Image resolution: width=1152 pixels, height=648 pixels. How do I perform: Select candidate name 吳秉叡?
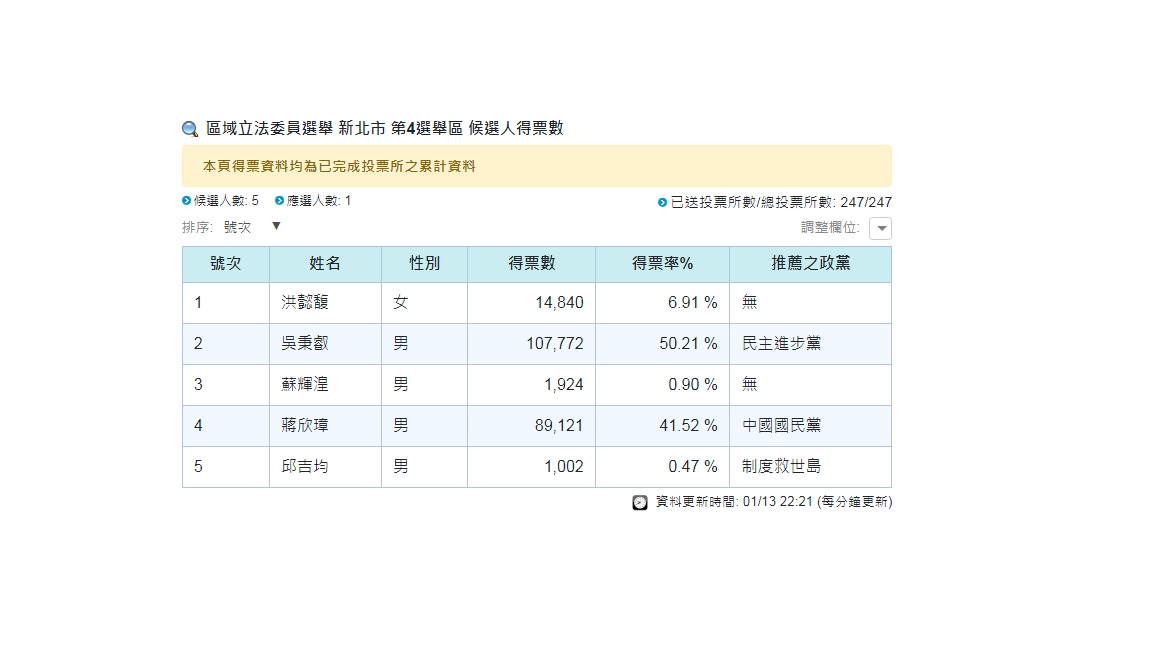coord(305,344)
